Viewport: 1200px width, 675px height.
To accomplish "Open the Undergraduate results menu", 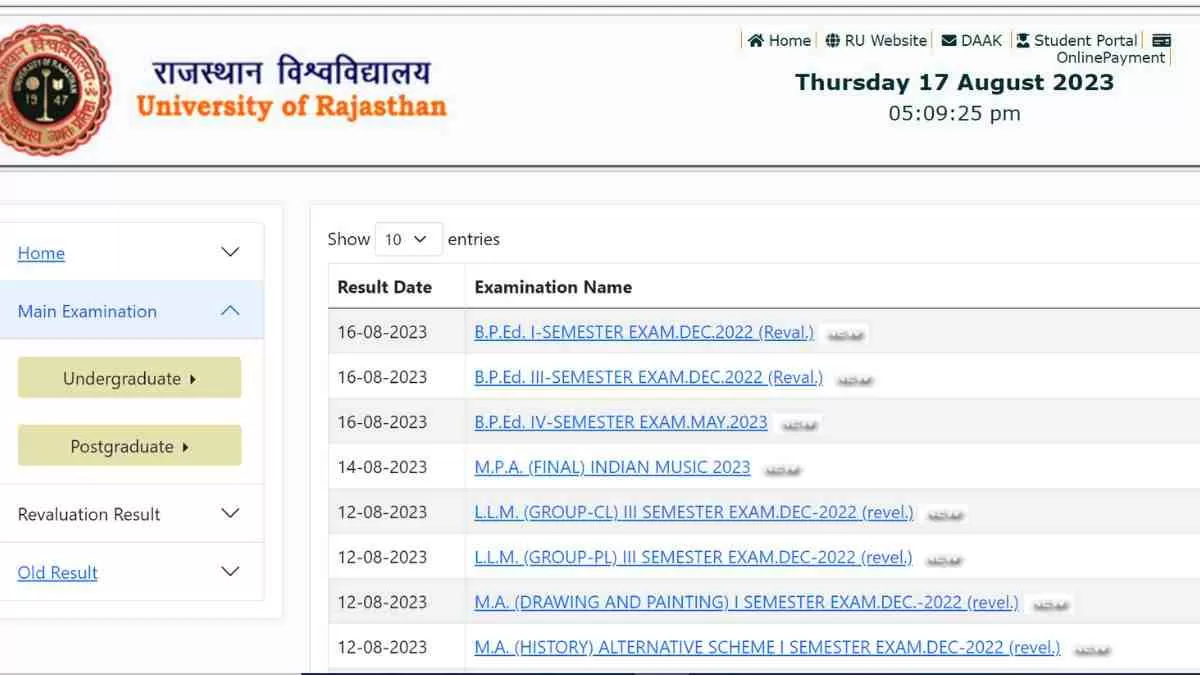I will [129, 378].
